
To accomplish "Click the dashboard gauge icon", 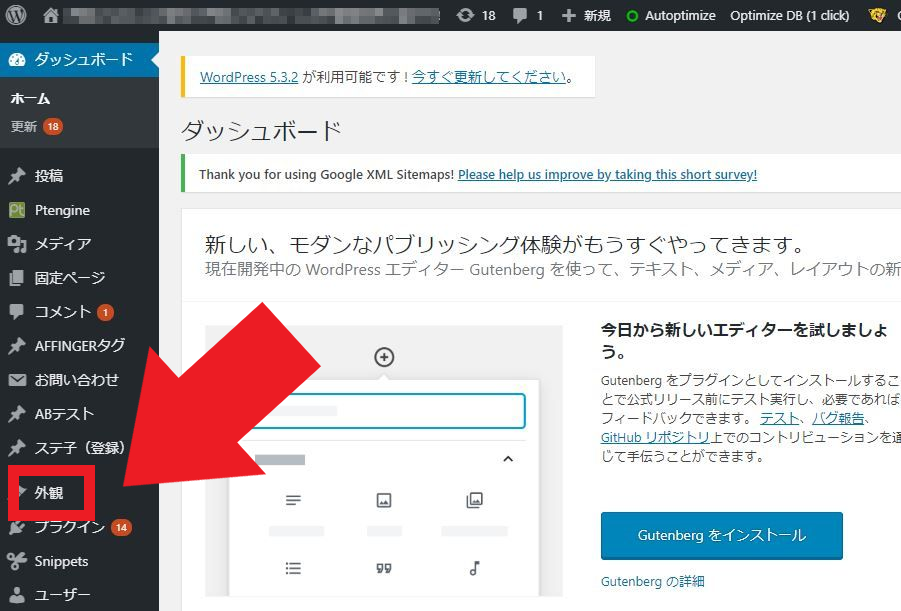I will click(17, 59).
